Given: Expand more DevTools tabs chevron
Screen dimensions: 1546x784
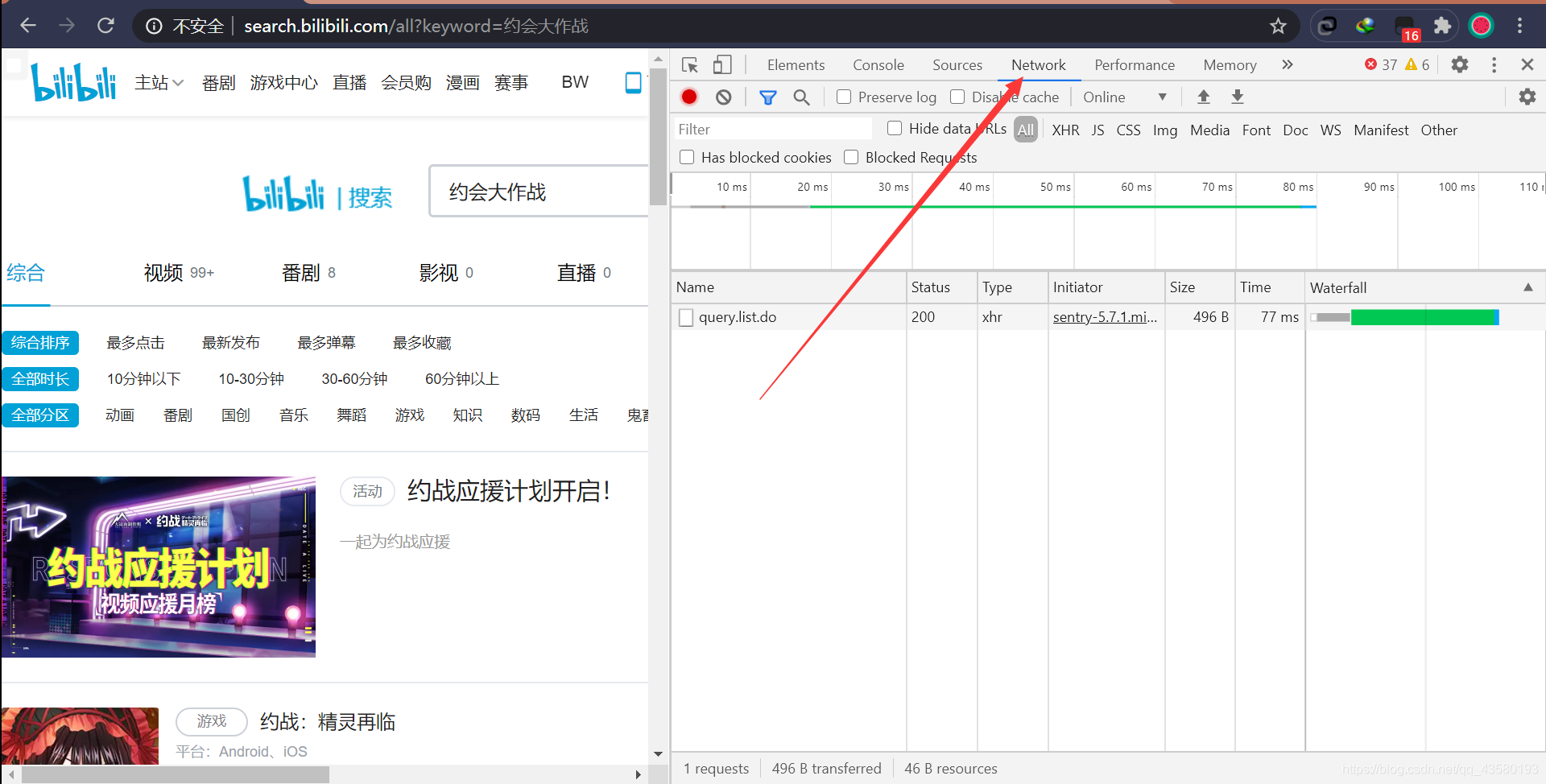Looking at the screenshot, I should tap(1287, 64).
